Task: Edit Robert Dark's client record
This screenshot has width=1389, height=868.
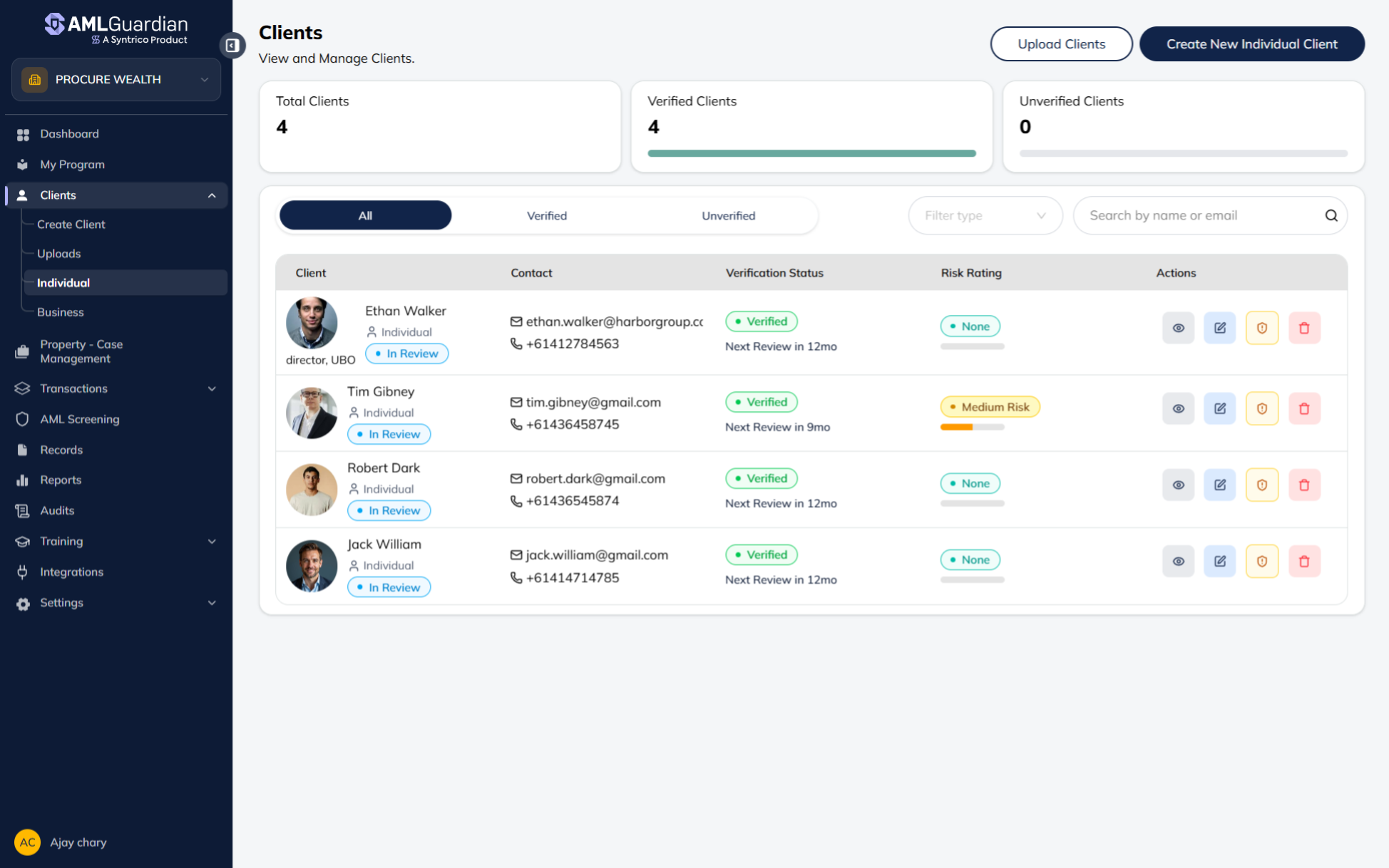Action: (x=1220, y=485)
